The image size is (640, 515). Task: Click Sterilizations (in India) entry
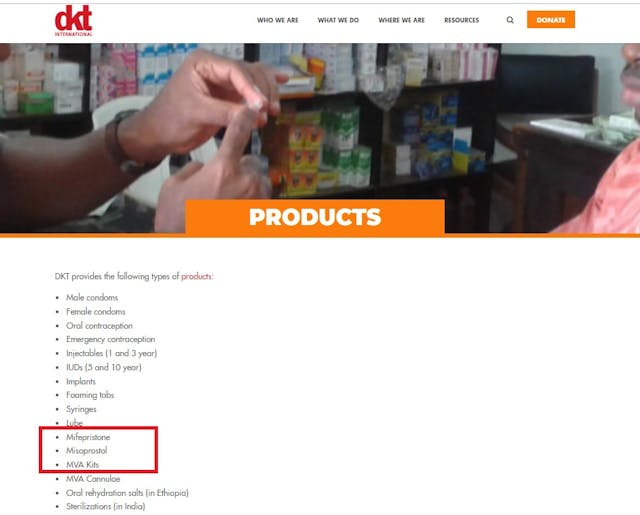click(106, 506)
